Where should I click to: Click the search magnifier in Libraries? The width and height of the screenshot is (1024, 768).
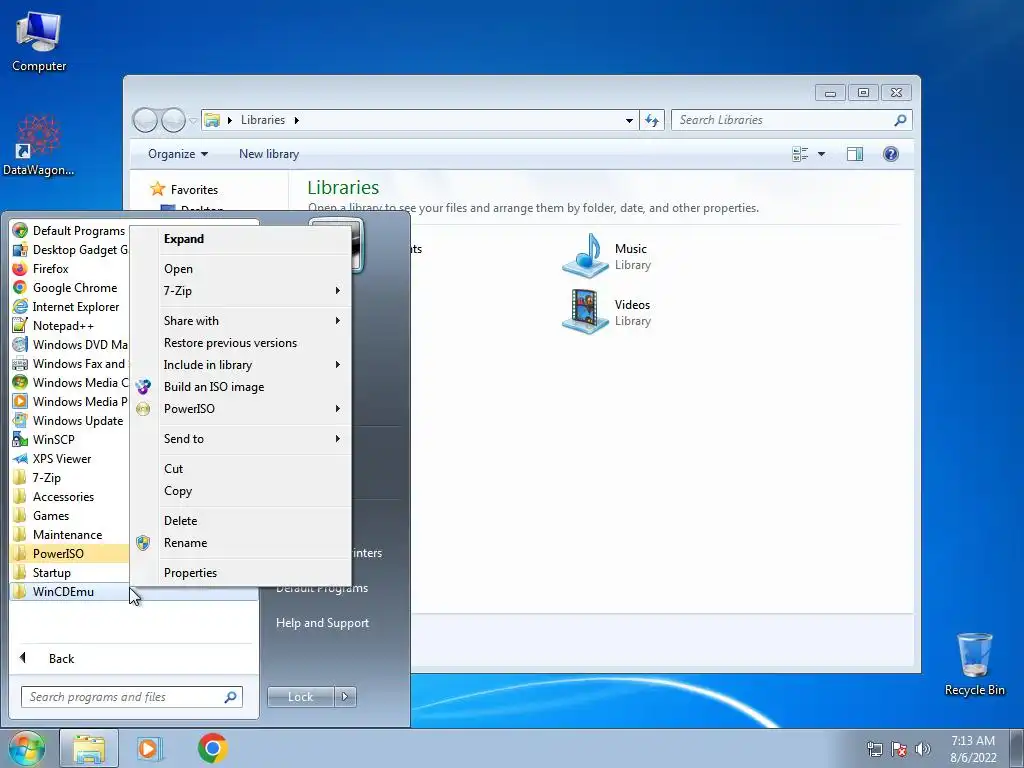coord(900,120)
